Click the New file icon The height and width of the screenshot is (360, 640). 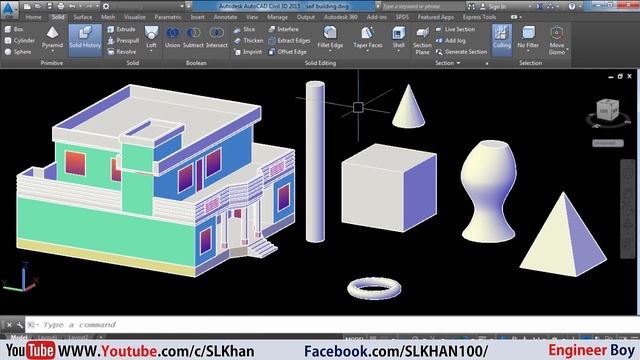click(27, 6)
